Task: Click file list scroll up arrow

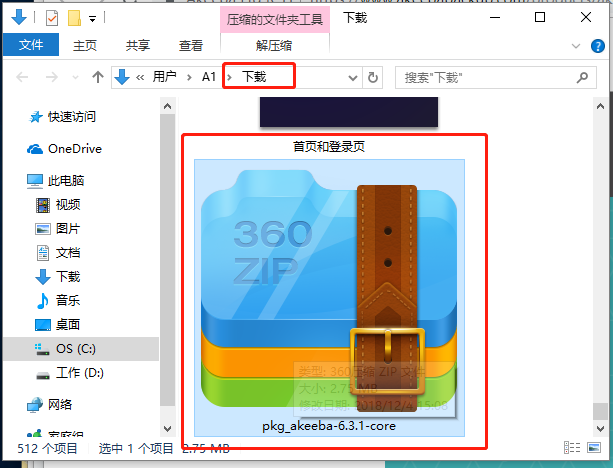Action: point(600,106)
